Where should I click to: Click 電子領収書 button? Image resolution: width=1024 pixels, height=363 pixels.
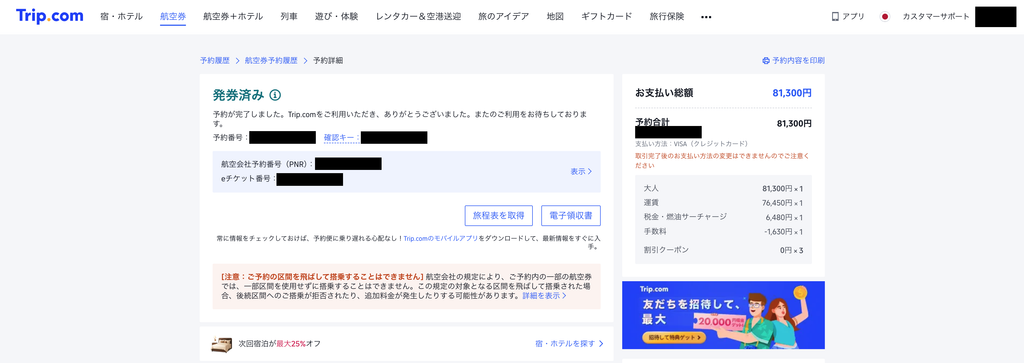[x=571, y=215]
